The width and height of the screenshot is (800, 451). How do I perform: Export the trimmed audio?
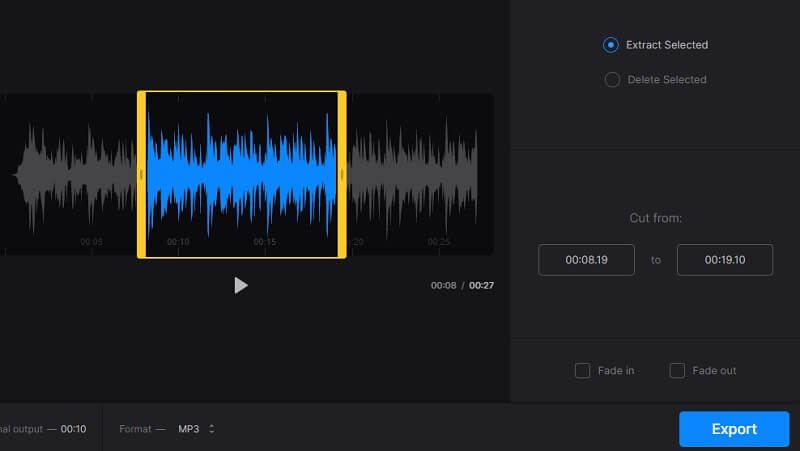pos(734,429)
